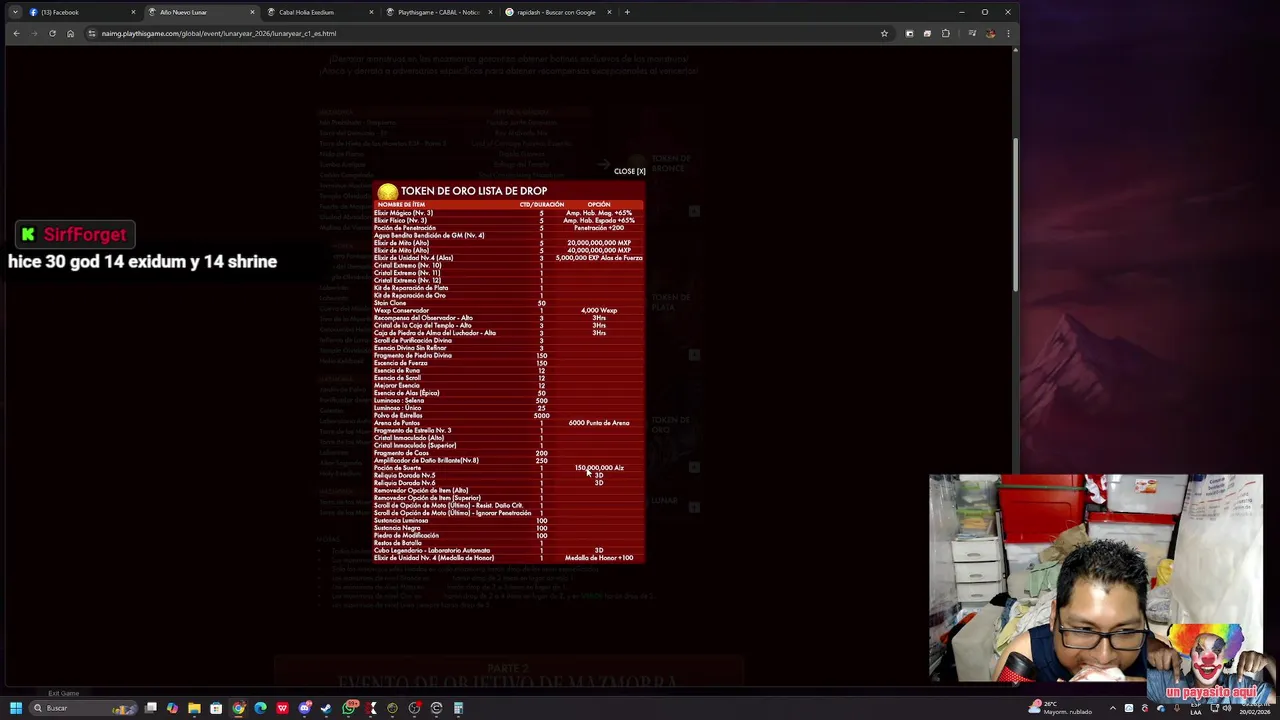The width and height of the screenshot is (1280, 720).
Task: Click the Token de Oro gold coin icon
Action: point(387,191)
